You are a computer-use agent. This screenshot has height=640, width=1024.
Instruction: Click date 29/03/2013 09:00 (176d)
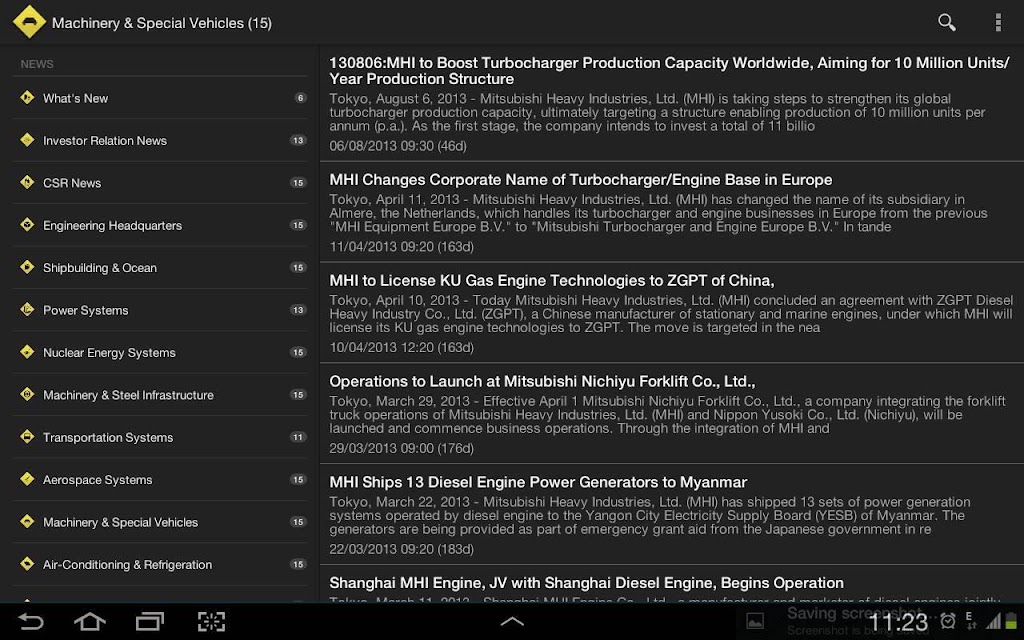[x=402, y=448]
